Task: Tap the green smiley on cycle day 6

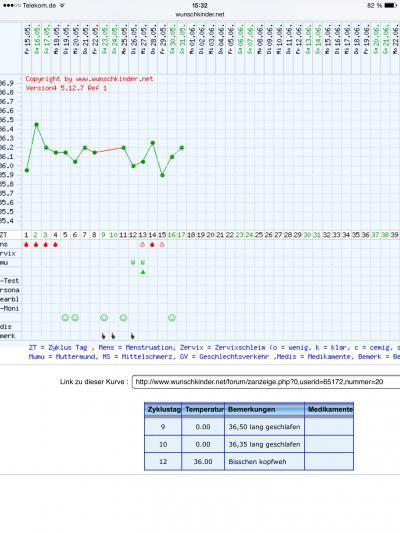Action: [x=75, y=318]
